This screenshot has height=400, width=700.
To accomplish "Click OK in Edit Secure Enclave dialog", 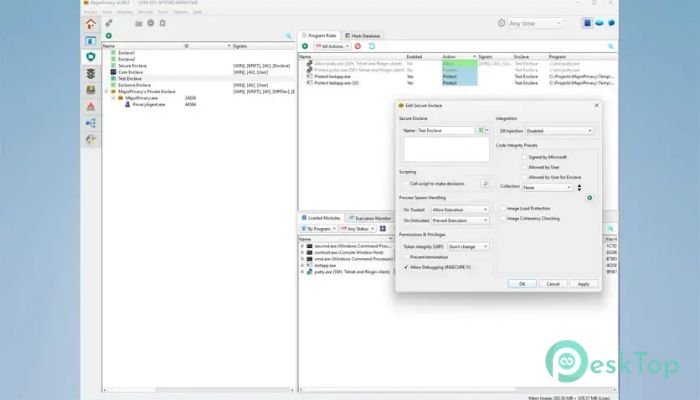I will coord(522,284).
